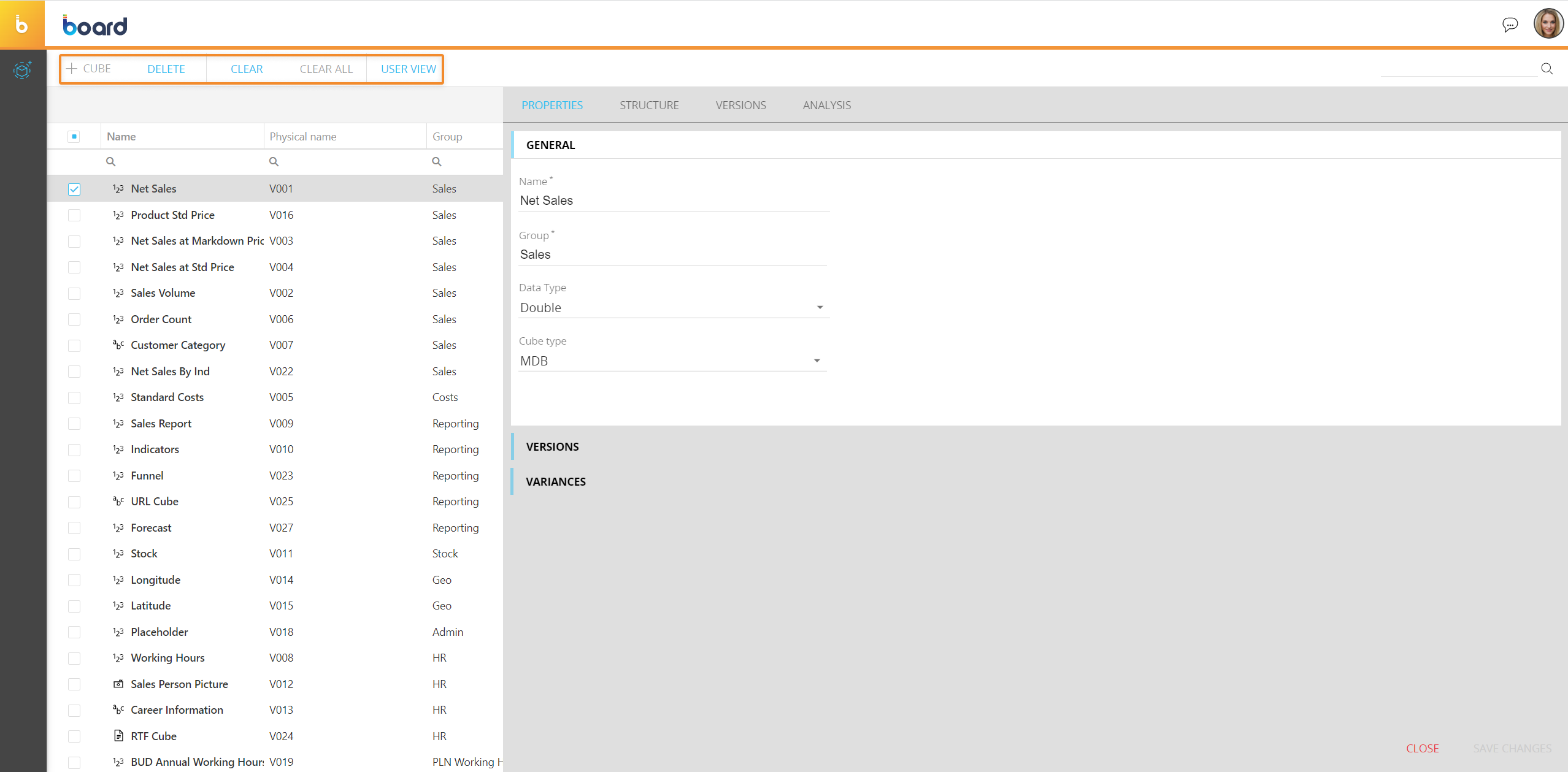Switch to the ANALYSIS tab
The image size is (1568, 772).
[x=826, y=105]
